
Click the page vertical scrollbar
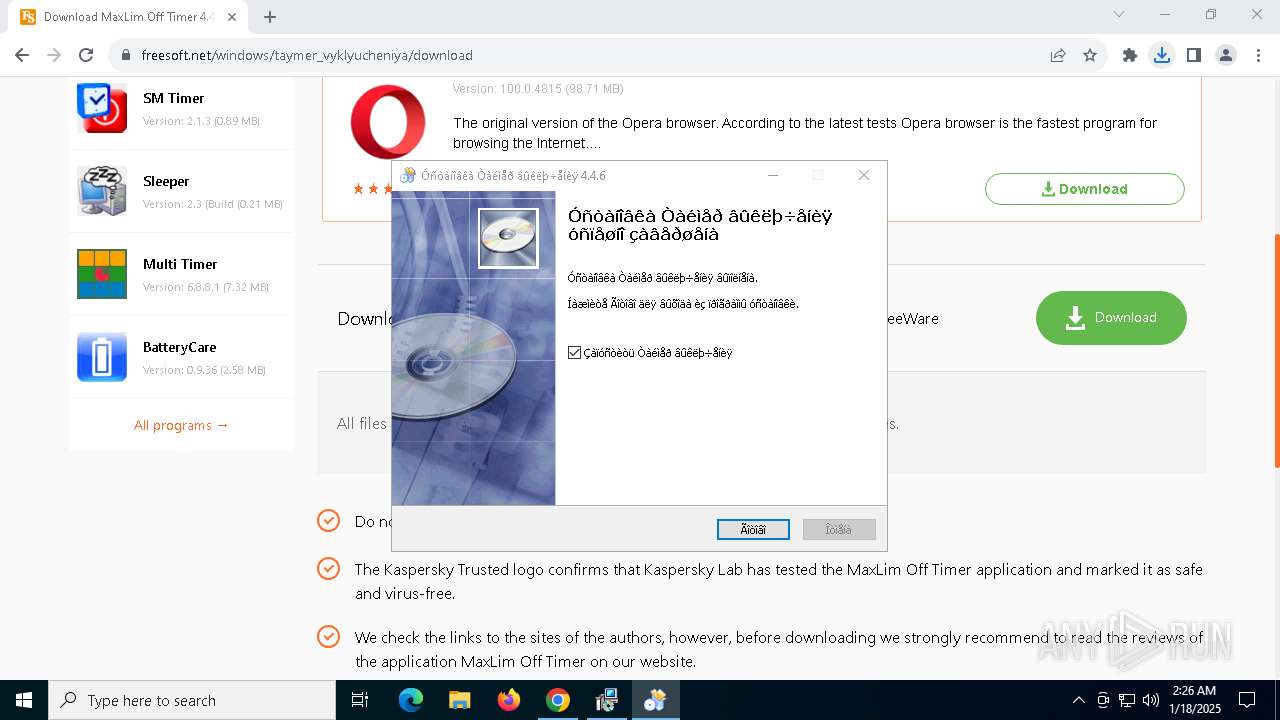[1275, 350]
